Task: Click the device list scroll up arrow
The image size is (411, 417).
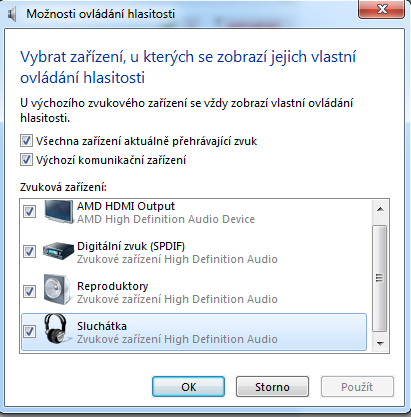Action: click(380, 209)
